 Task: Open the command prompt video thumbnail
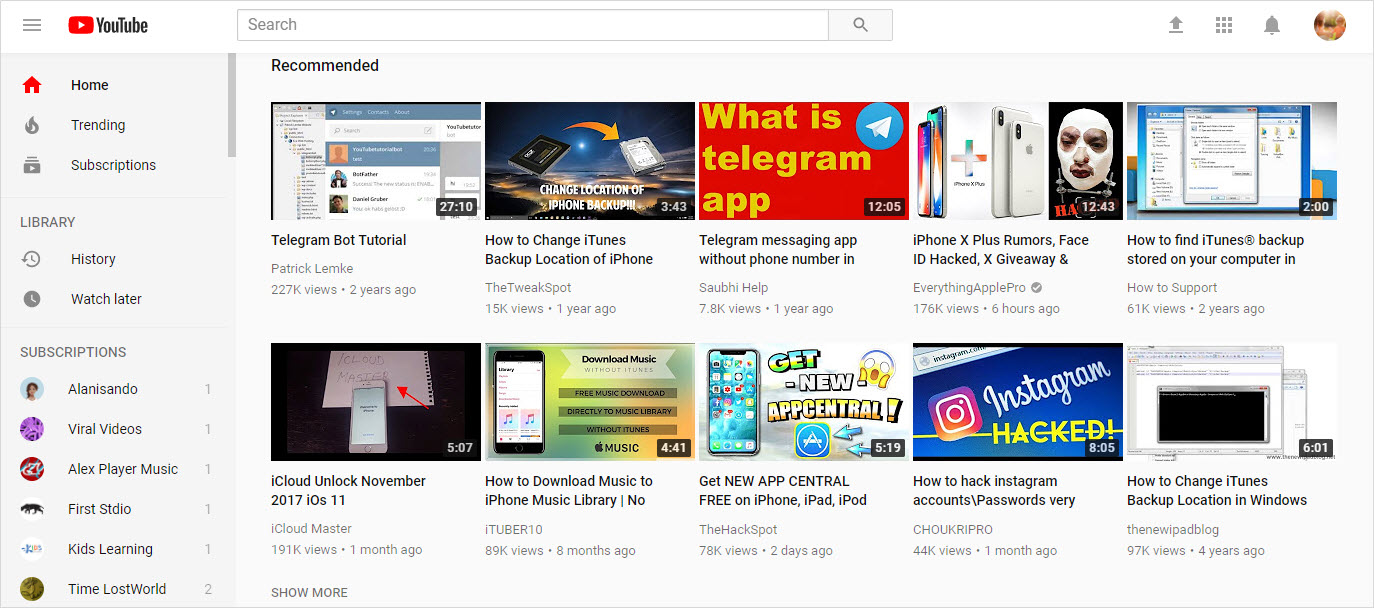[1232, 402]
